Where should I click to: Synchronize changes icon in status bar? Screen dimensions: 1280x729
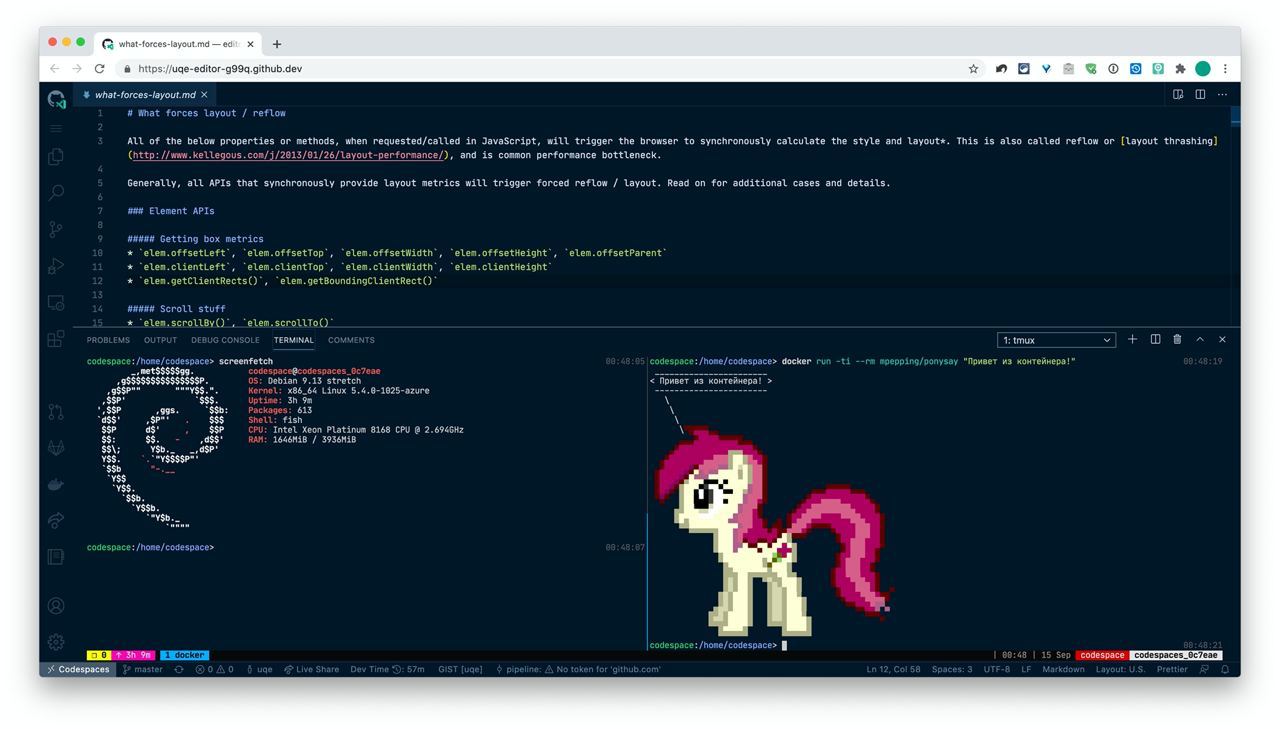tap(179, 669)
